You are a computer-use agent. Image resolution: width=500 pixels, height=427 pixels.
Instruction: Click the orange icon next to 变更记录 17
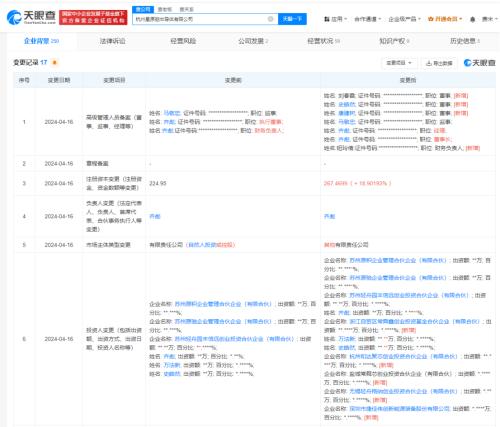pos(55,62)
